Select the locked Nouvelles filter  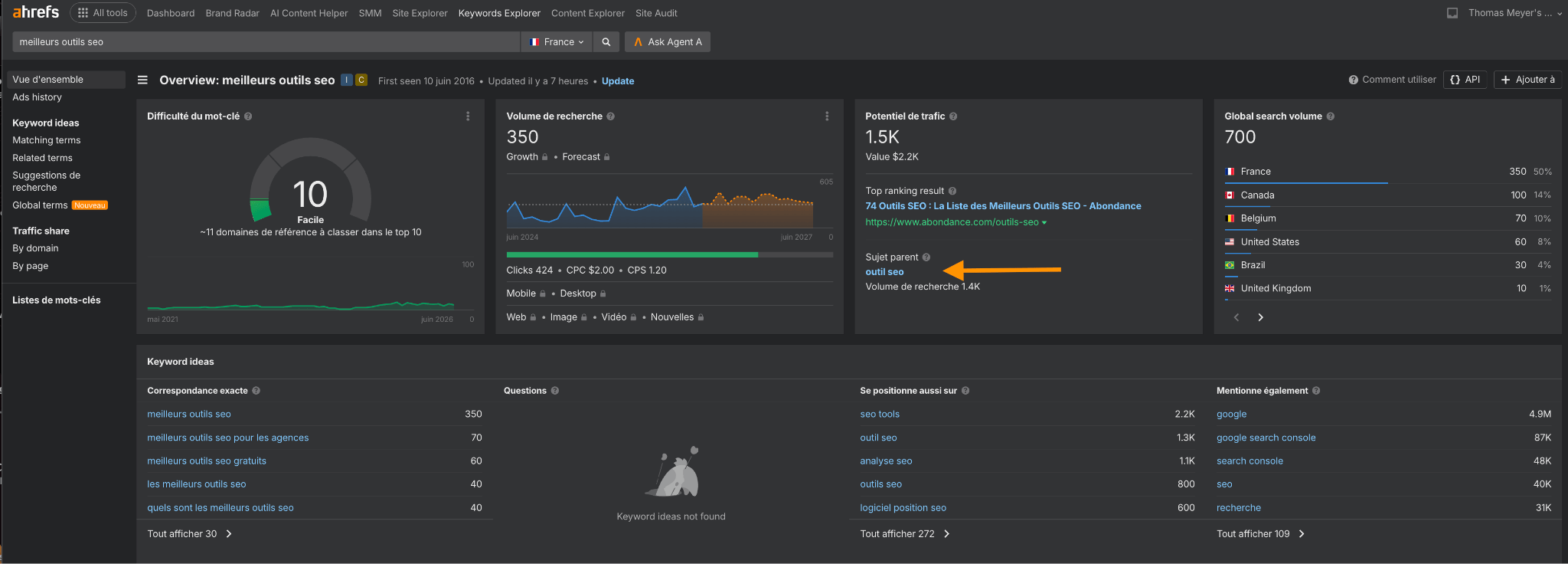678,317
